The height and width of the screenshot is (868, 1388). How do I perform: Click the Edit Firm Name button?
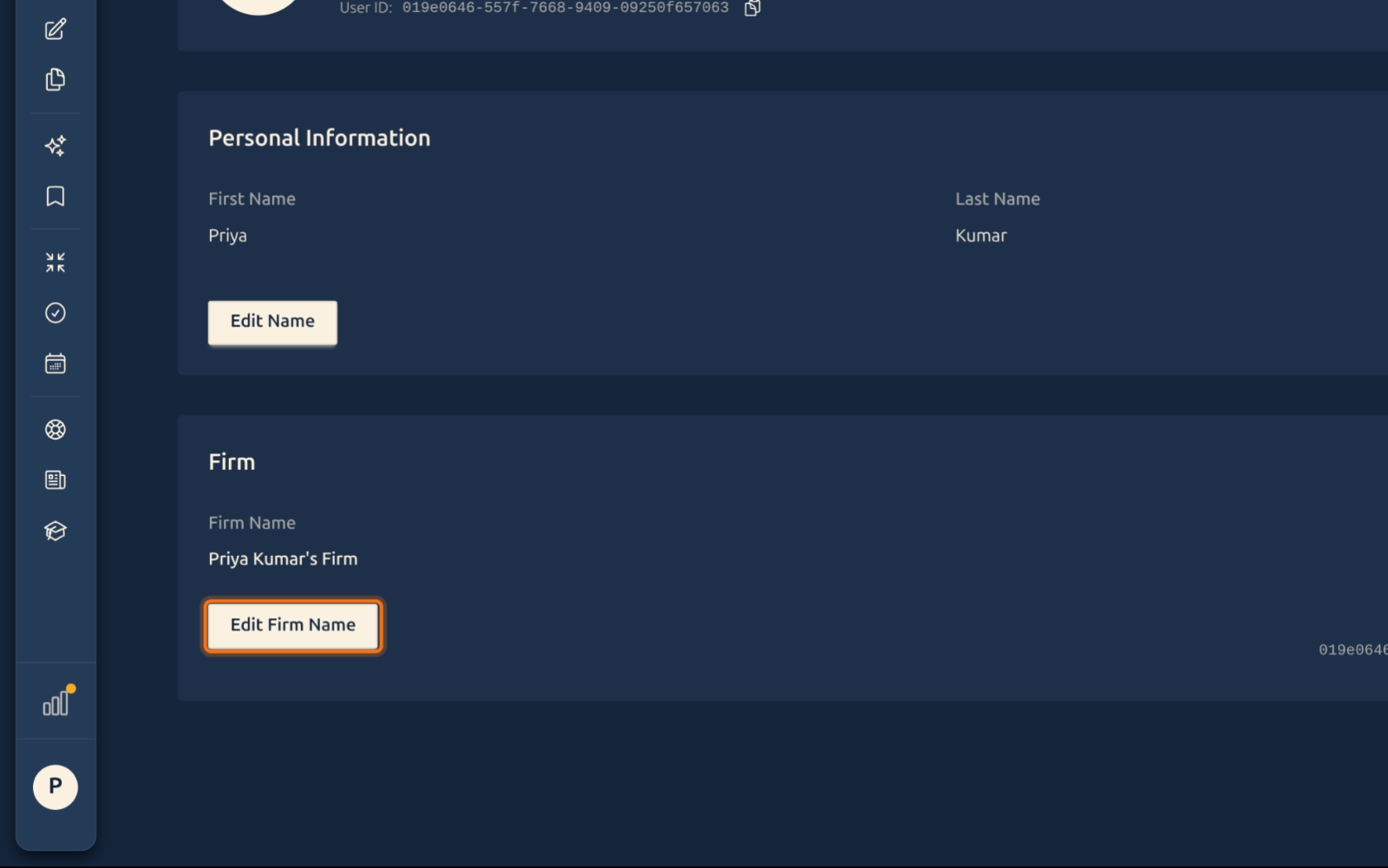[x=293, y=626]
